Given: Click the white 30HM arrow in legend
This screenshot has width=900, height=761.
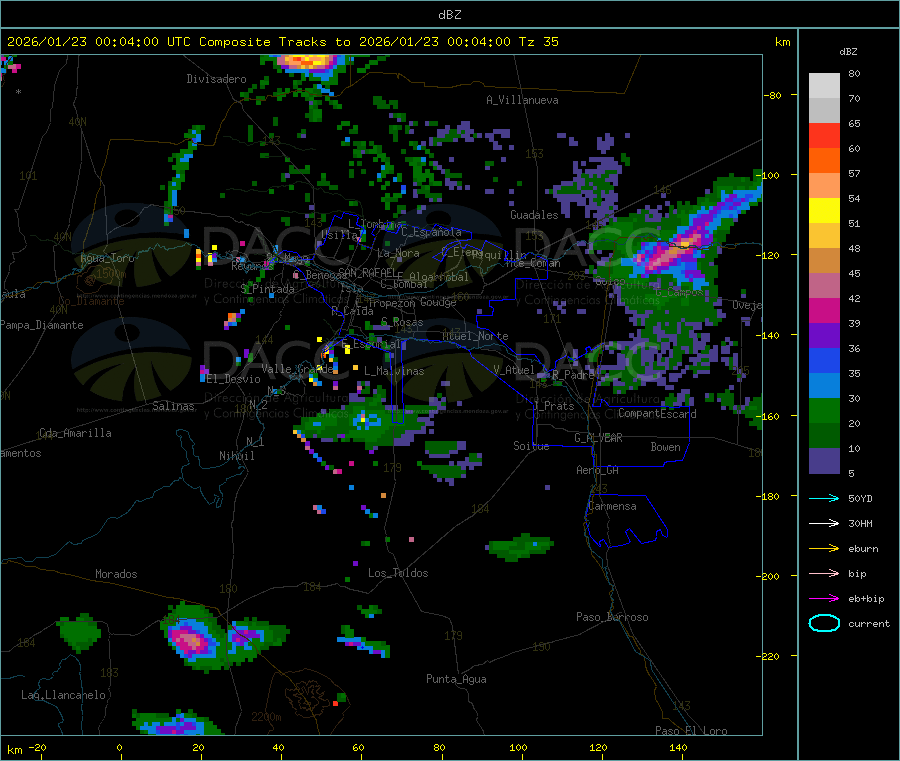Looking at the screenshot, I should click(824, 523).
